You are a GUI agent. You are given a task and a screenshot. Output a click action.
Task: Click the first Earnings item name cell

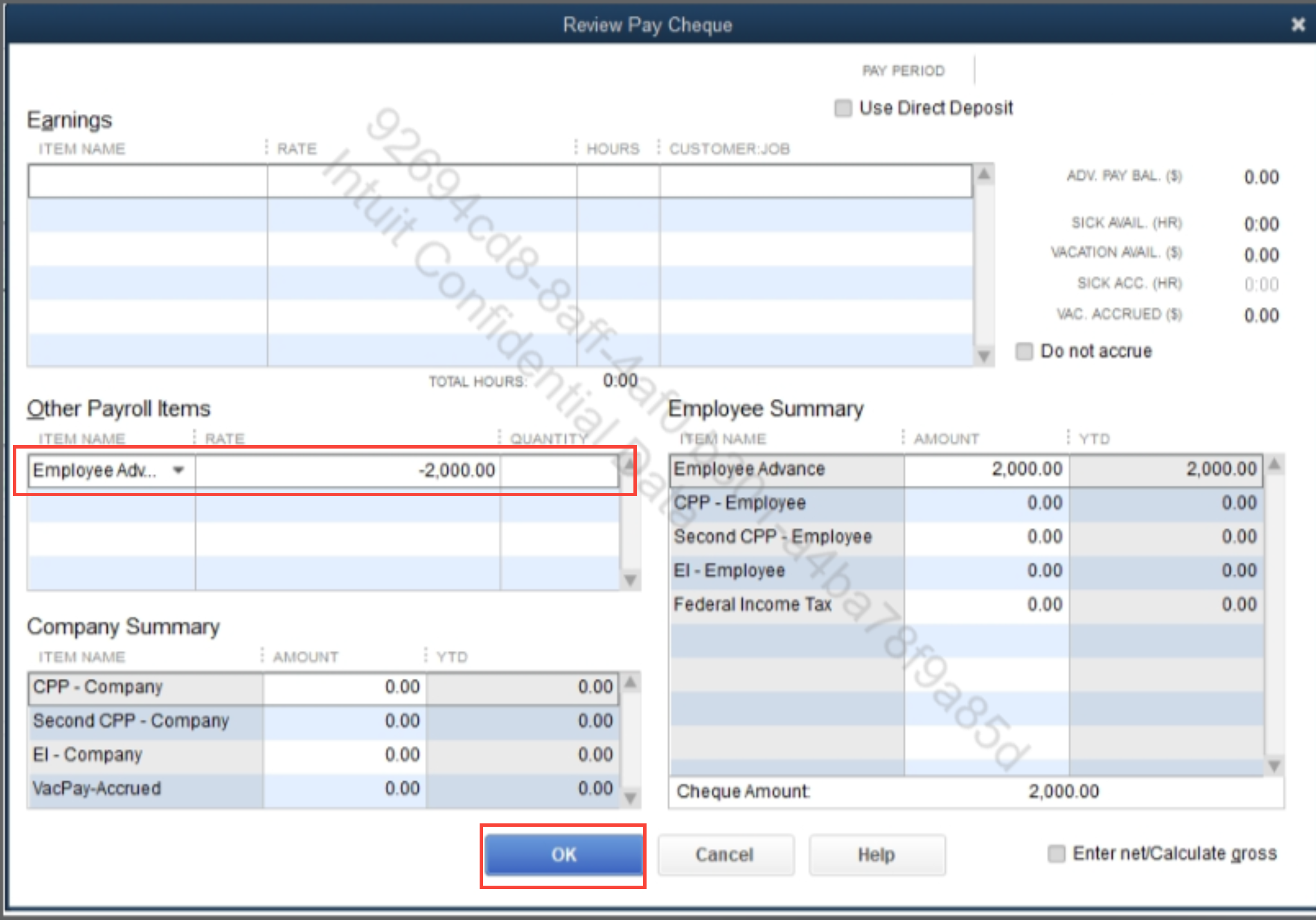click(147, 181)
